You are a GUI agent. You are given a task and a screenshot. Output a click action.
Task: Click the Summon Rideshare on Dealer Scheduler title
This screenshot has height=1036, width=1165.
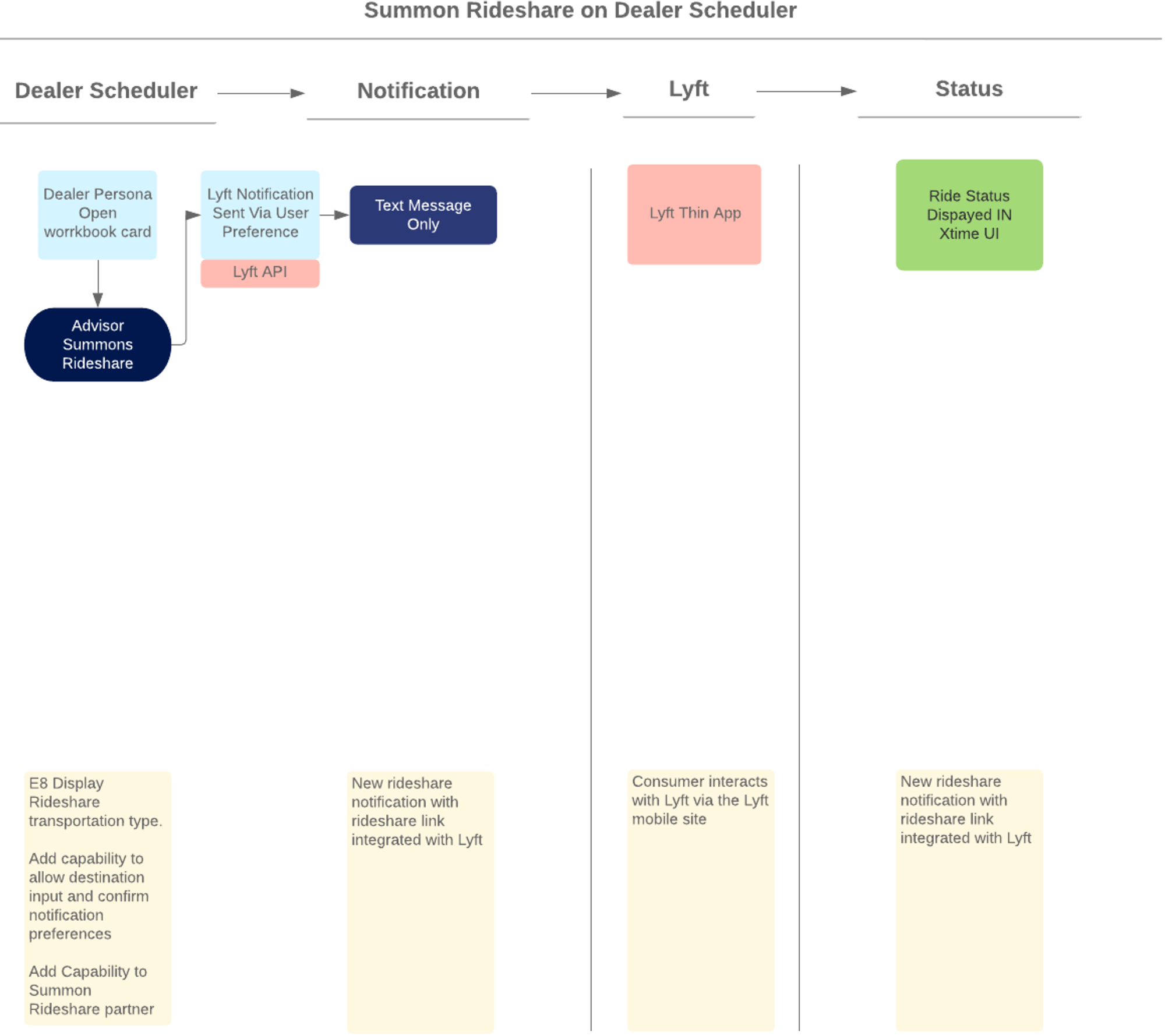pos(583,10)
